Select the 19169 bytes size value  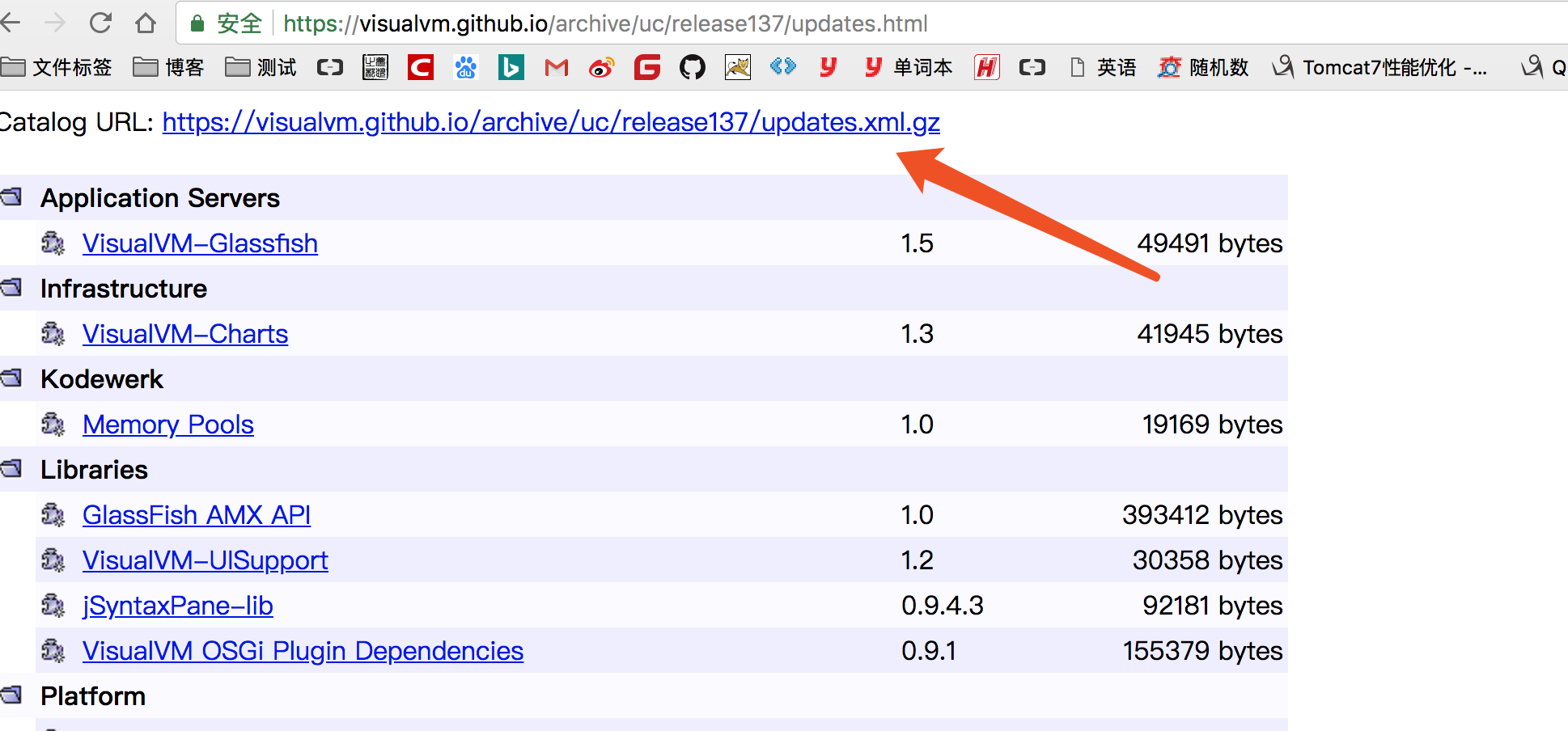point(1212,425)
